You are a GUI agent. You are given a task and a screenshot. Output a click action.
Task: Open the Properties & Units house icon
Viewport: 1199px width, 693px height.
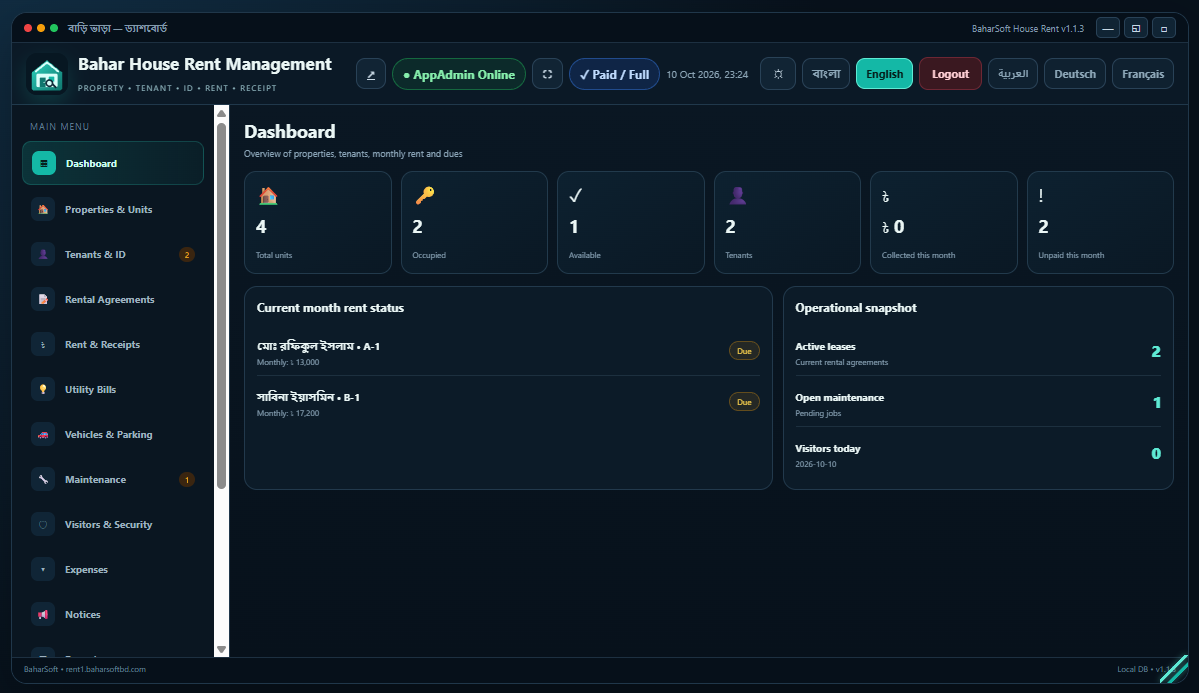[43, 209]
